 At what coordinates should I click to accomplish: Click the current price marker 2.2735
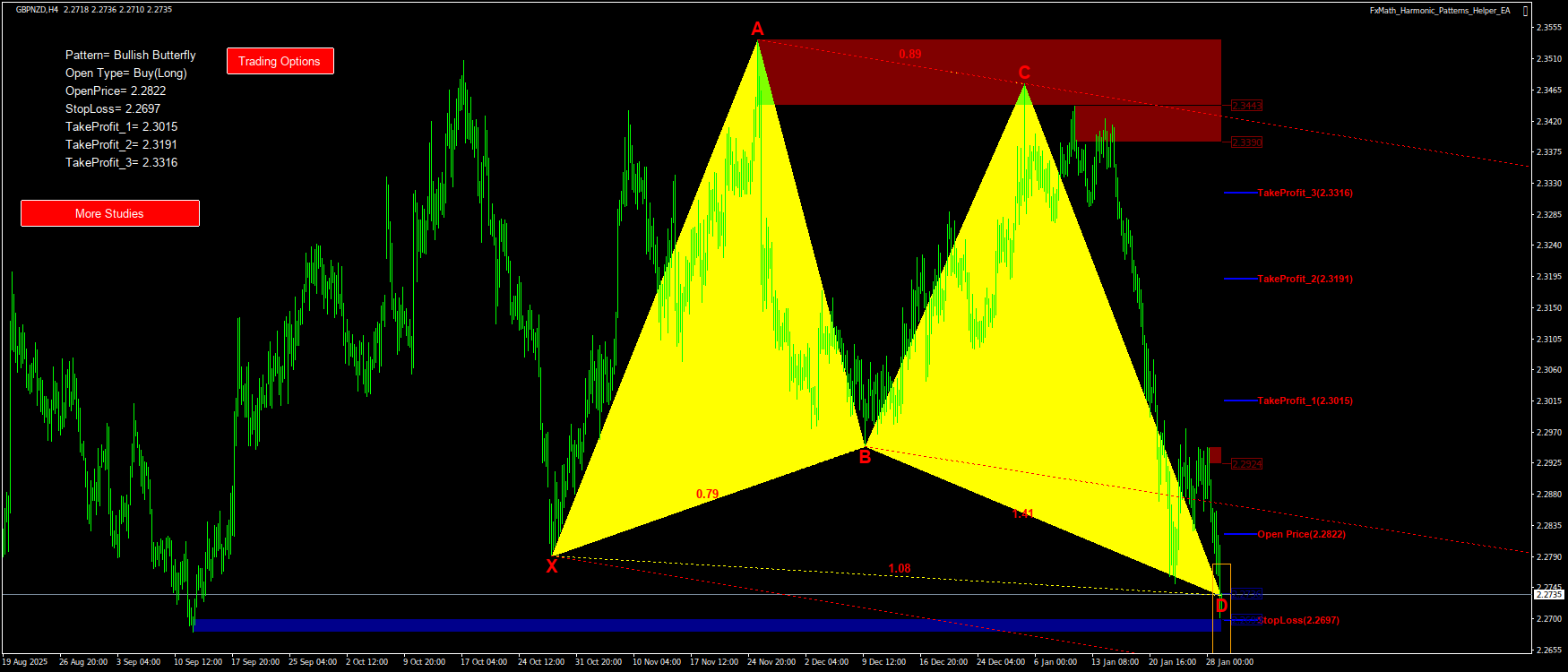point(1549,594)
